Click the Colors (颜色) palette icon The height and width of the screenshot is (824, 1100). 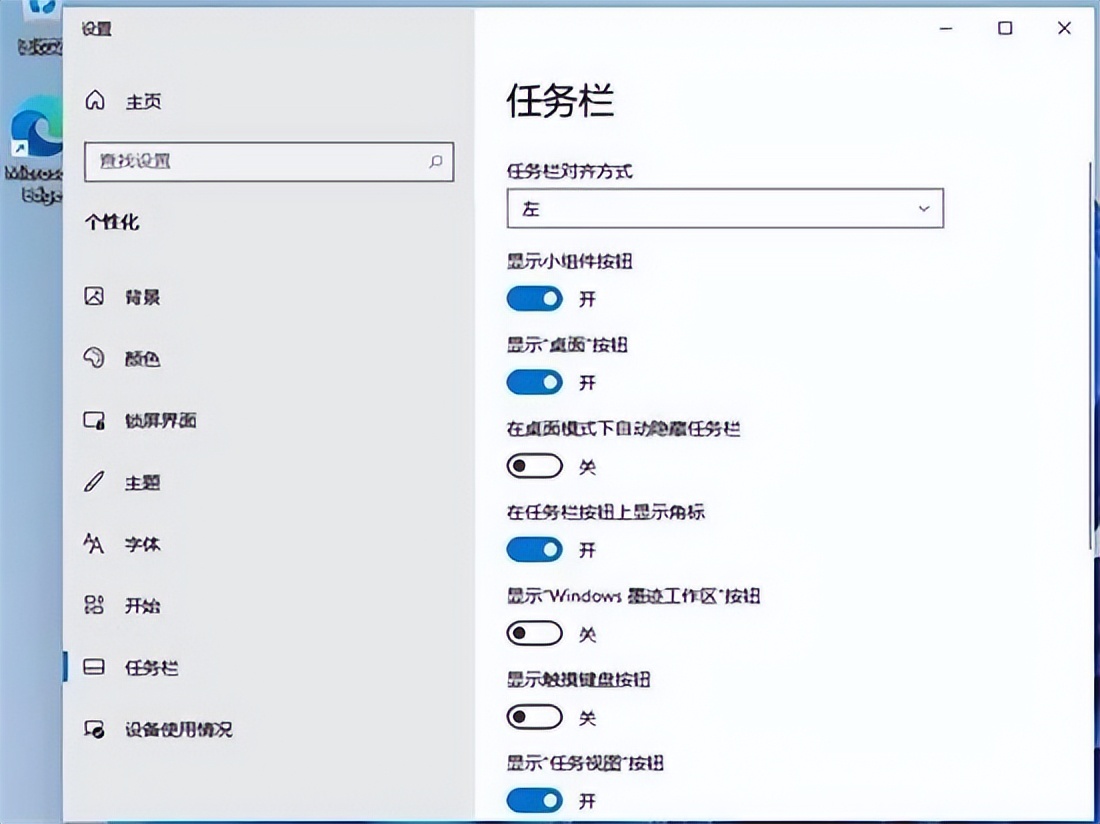tap(94, 358)
